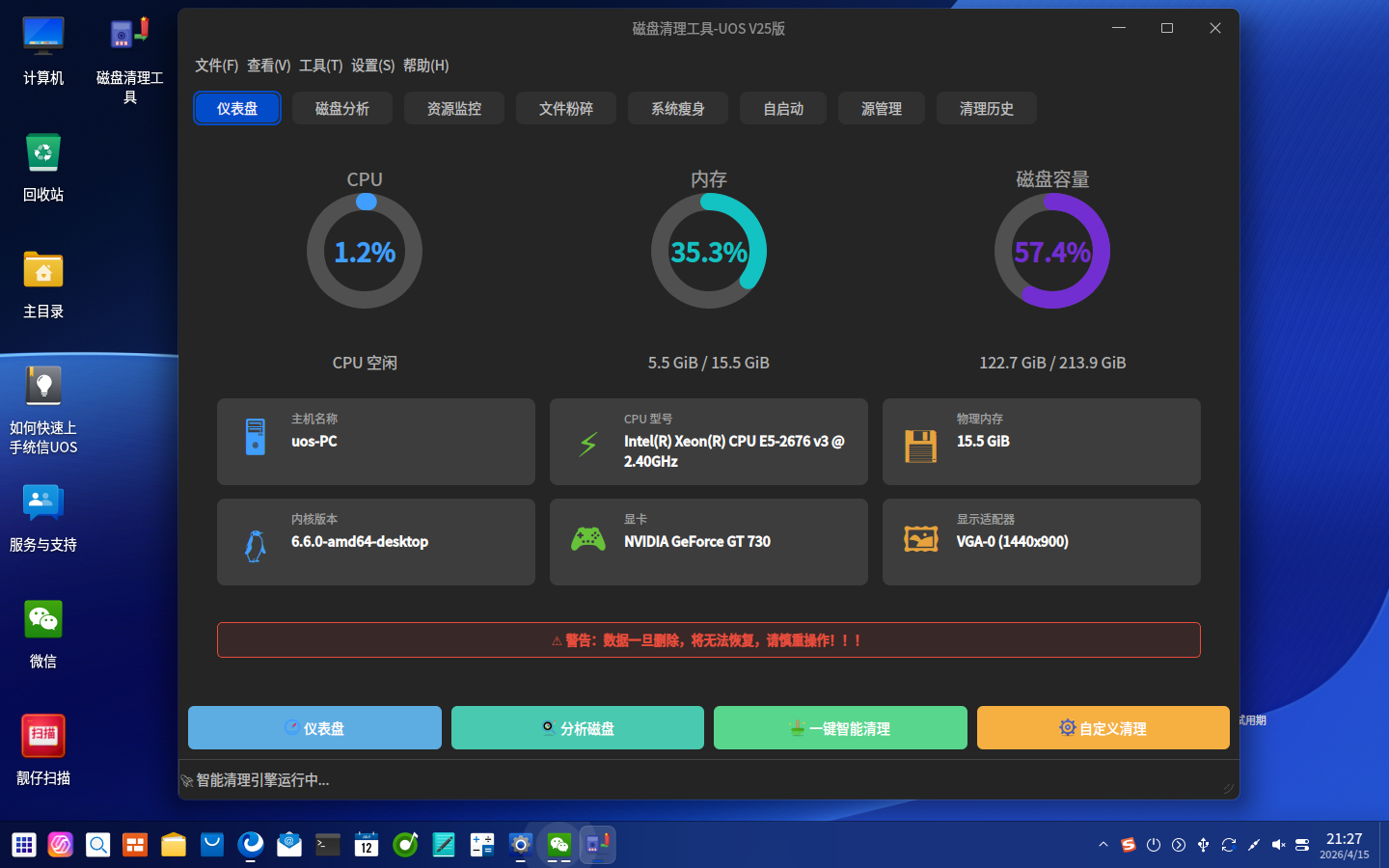
Task: Click the window resize grip in status bar
Action: pos(1228,789)
